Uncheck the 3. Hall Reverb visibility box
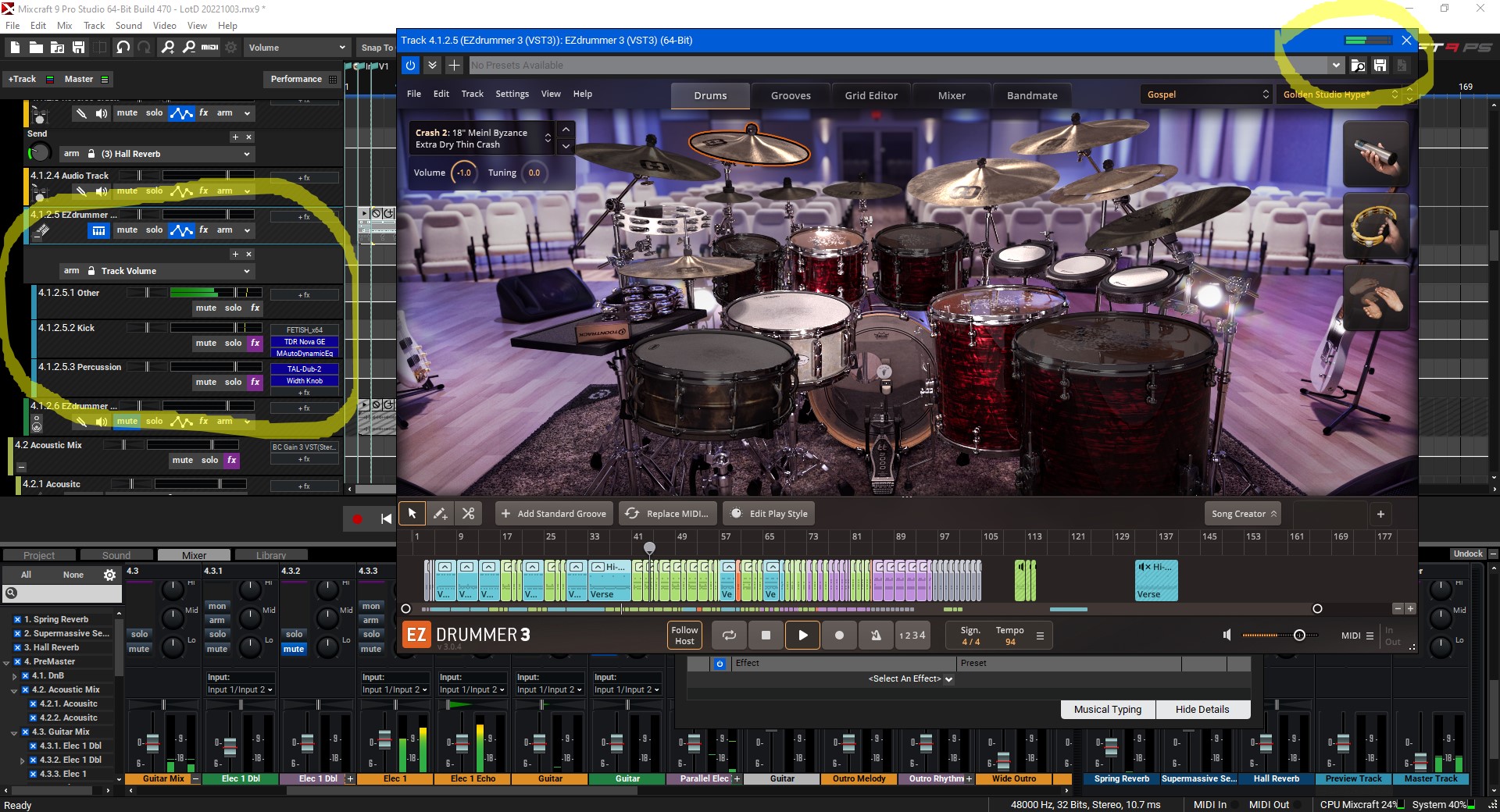Viewport: 1500px width, 812px height. point(17,647)
